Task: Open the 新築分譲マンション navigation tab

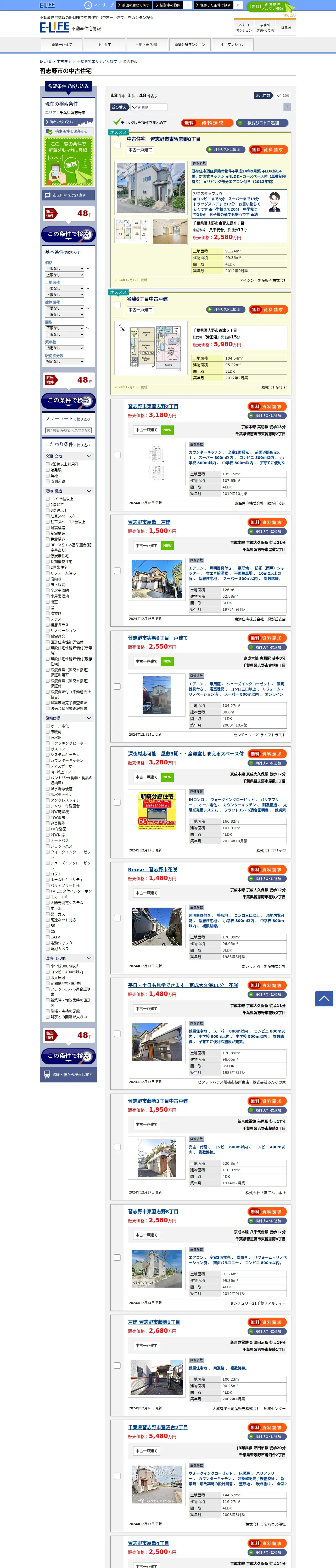Action: tap(190, 44)
